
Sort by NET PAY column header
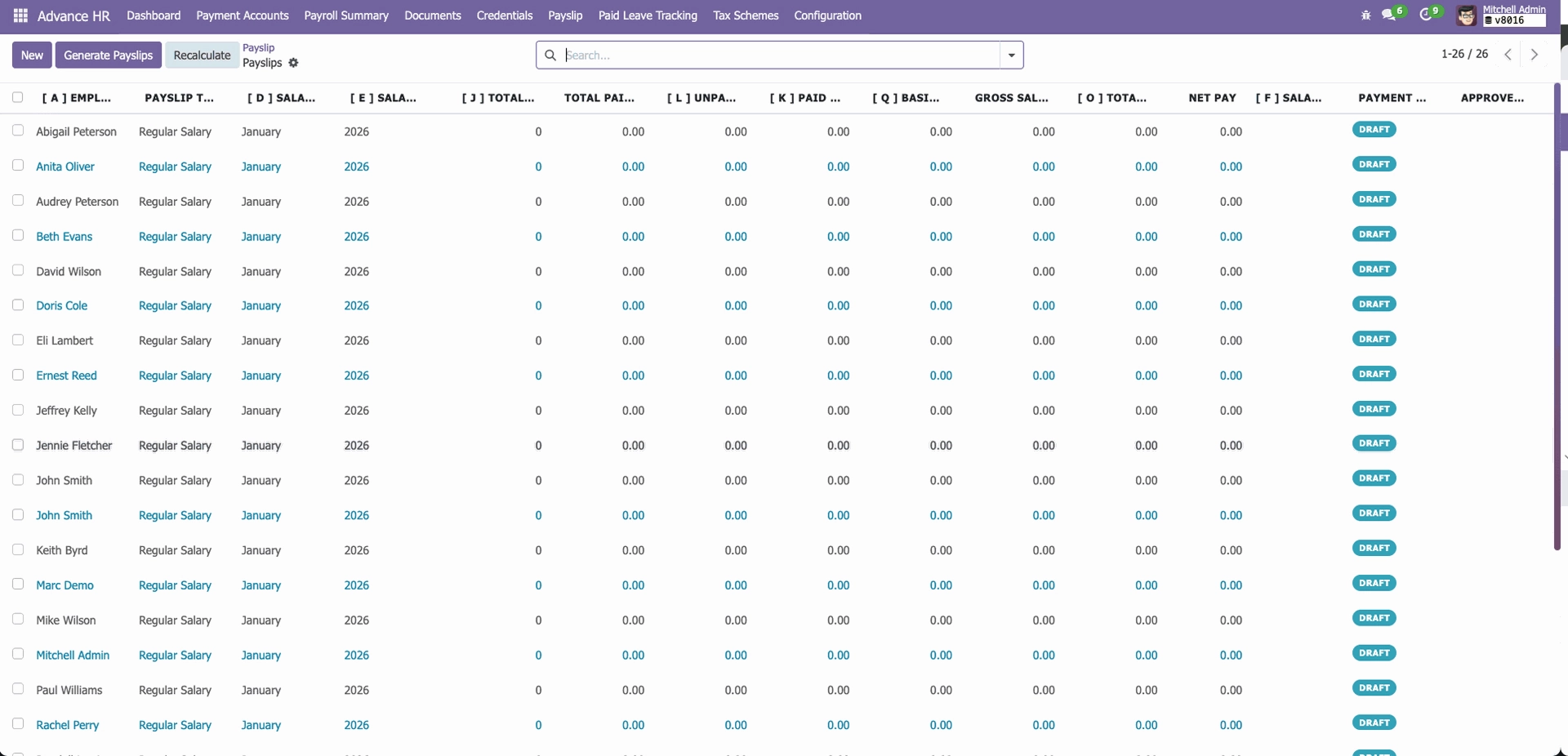coord(1212,98)
